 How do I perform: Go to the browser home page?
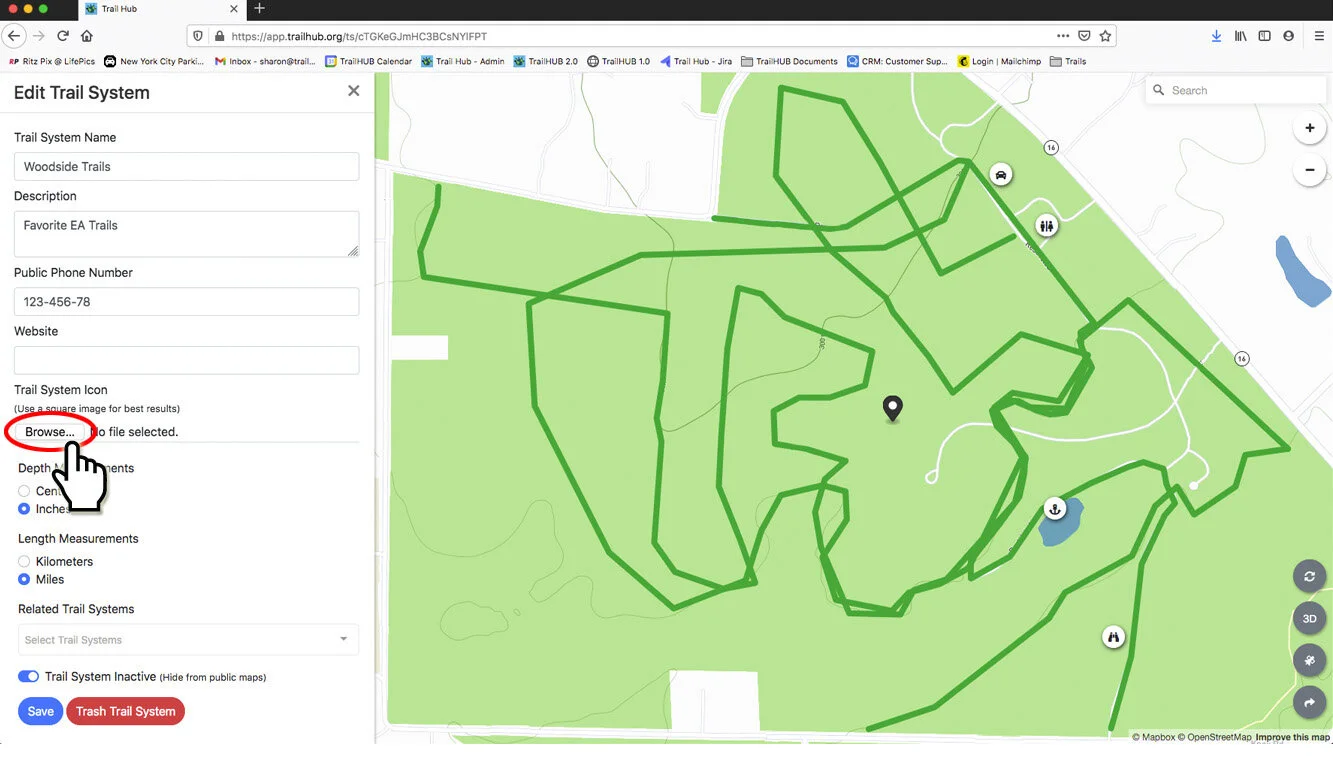[87, 36]
